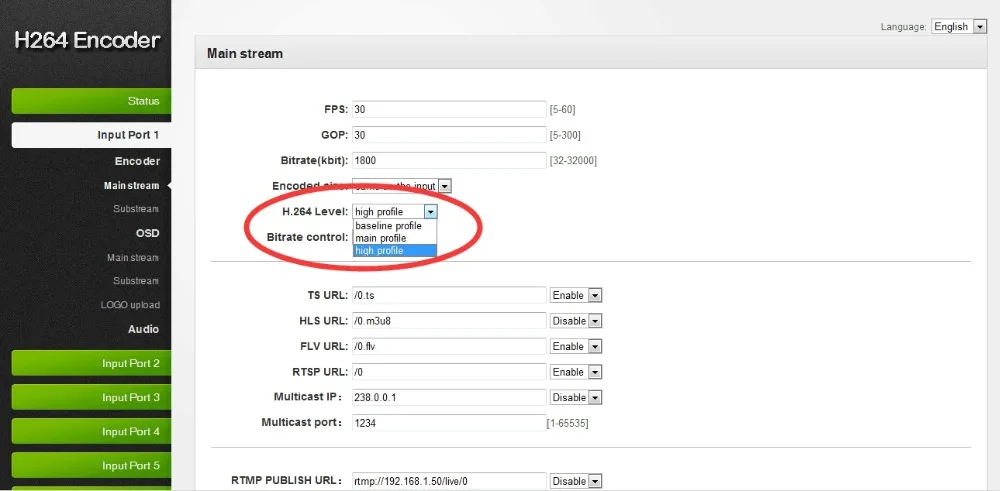This screenshot has width=1000, height=491.
Task: Open Encoder Substream settings
Action: pyautogui.click(x=136, y=209)
